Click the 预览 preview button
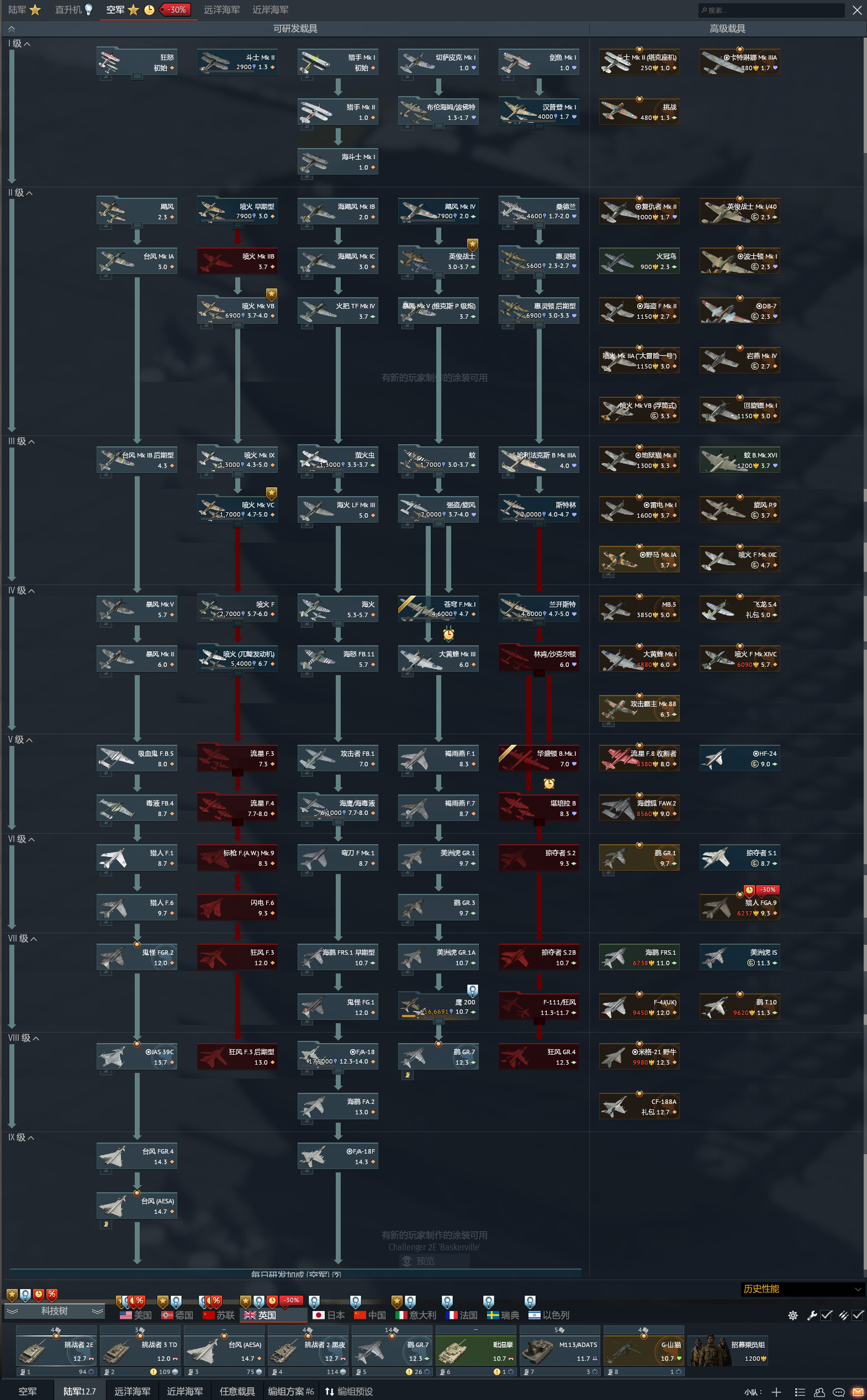 click(x=433, y=1261)
